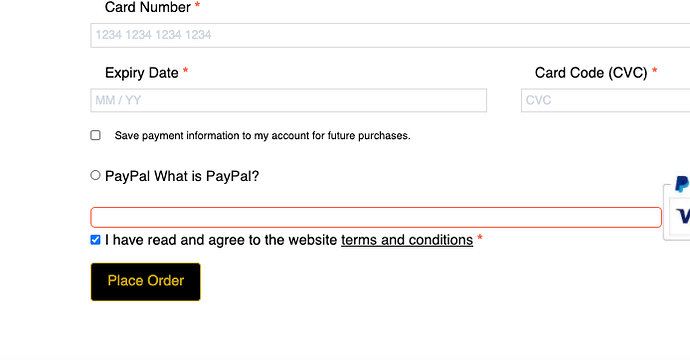The image size is (690, 360).
Task: Click the MM / YY expiry field
Action: pyautogui.click(x=289, y=100)
